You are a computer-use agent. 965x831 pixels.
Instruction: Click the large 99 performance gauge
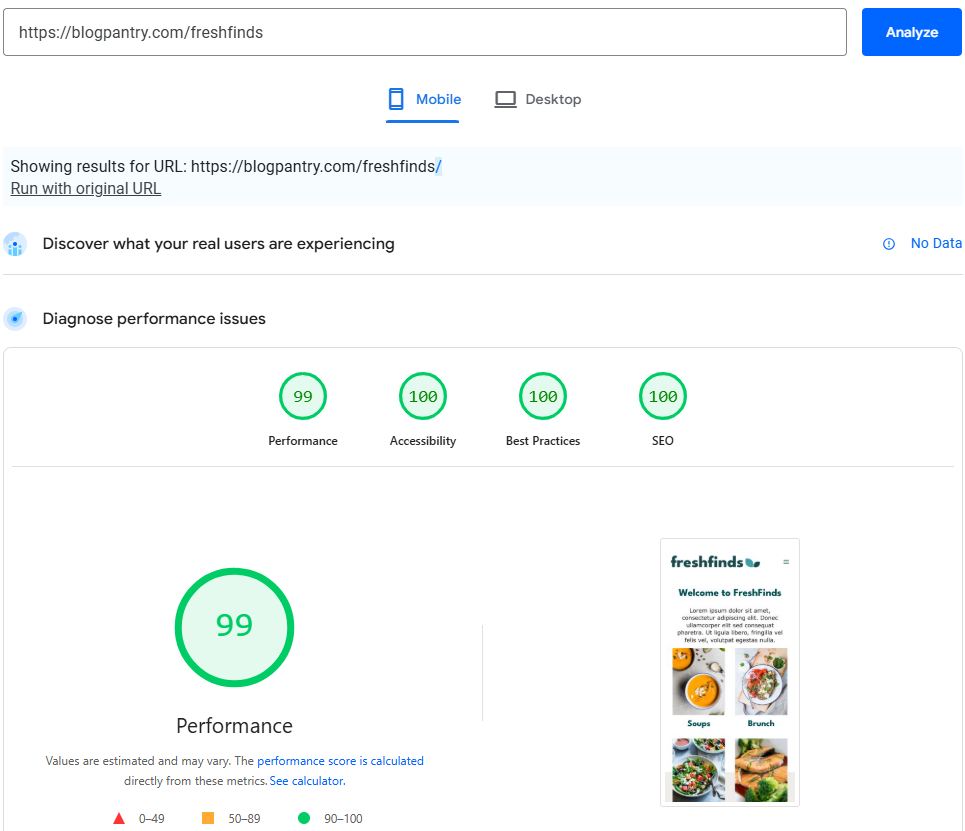235,627
